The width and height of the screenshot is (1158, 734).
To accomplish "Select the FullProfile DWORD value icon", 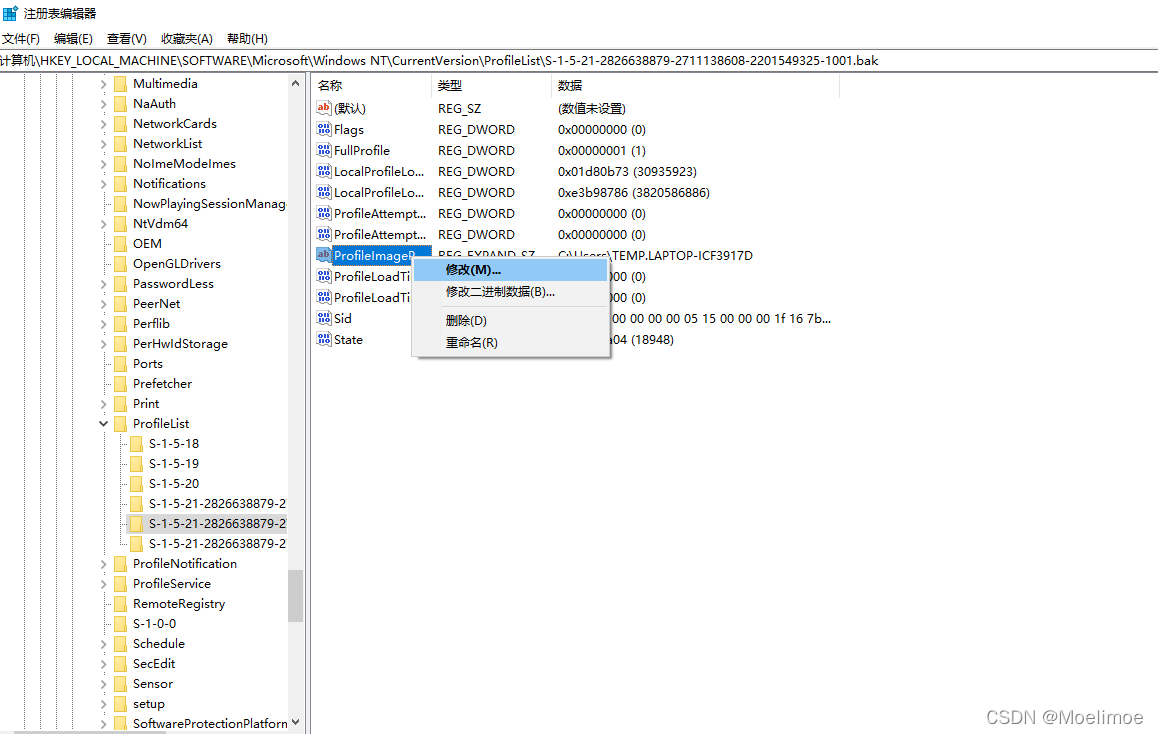I will (323, 150).
